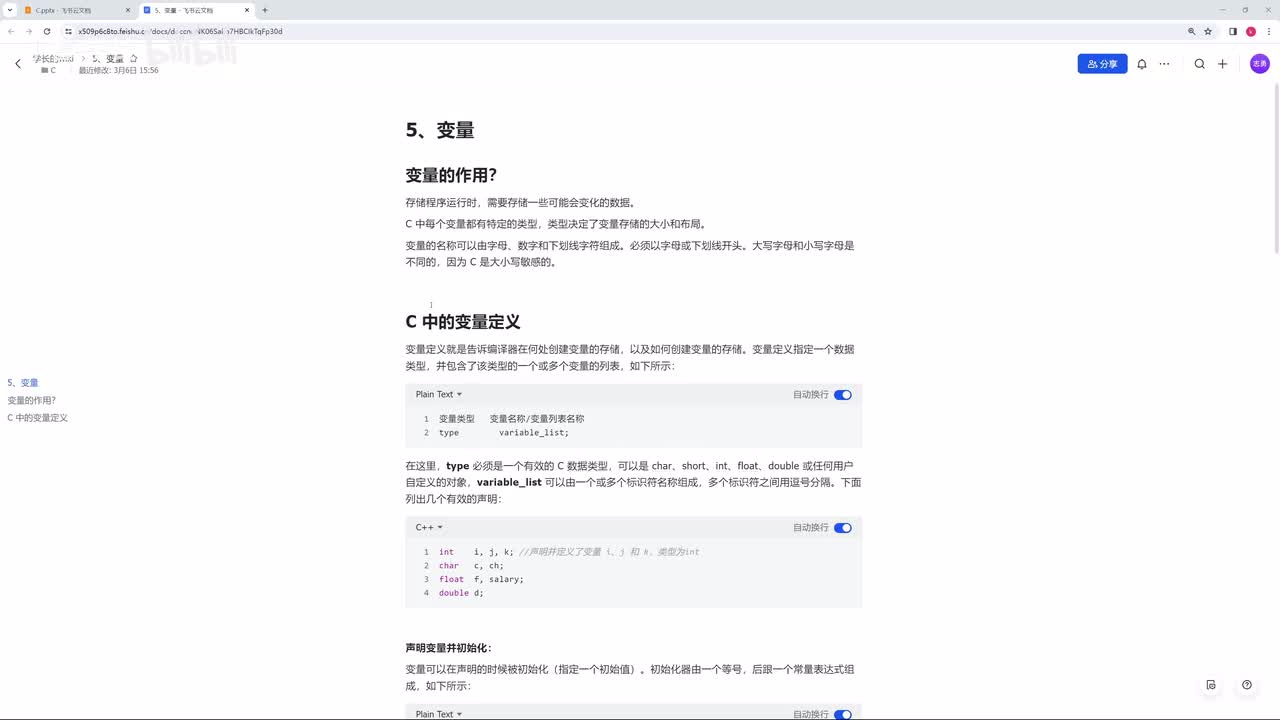The width and height of the screenshot is (1280, 720).
Task: Open the Feishu document search
Action: (x=1200, y=64)
